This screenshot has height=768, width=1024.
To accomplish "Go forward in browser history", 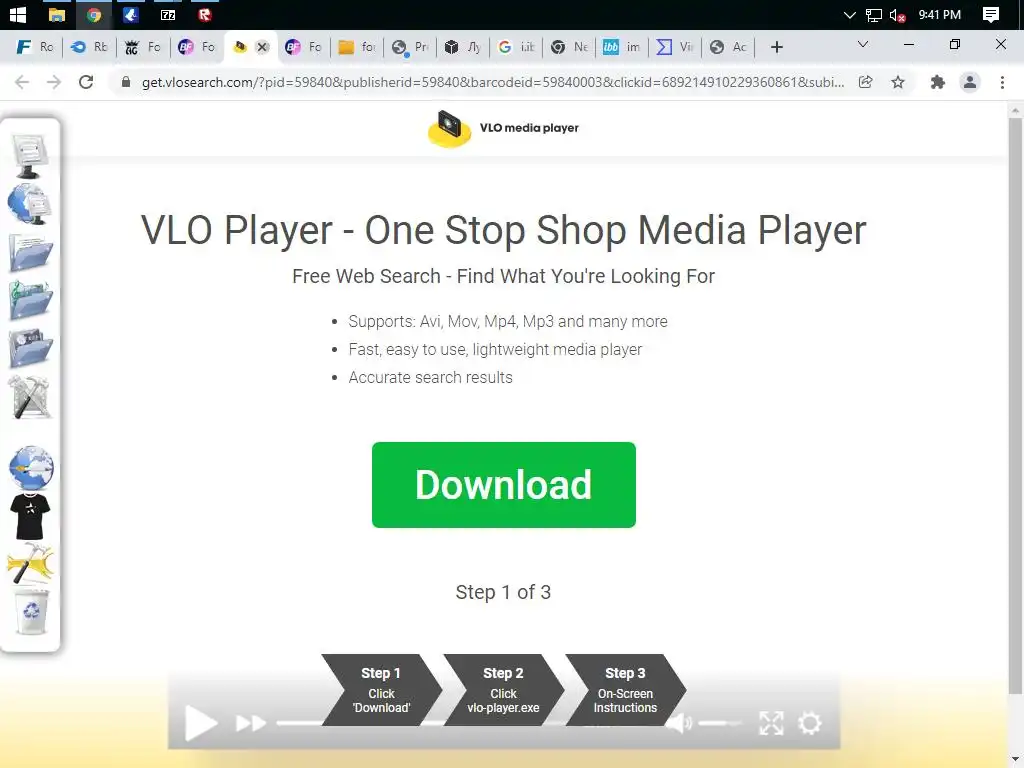I will [x=54, y=82].
